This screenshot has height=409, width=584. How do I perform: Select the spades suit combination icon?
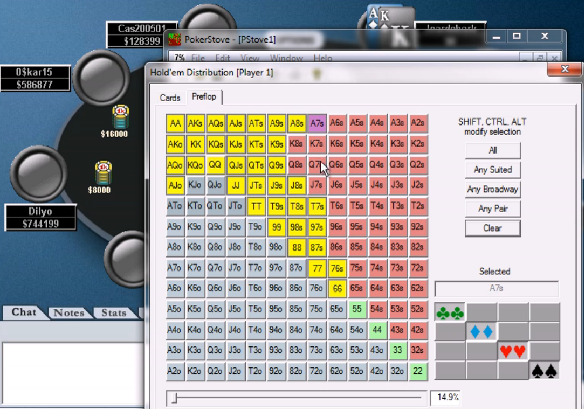coord(544,370)
